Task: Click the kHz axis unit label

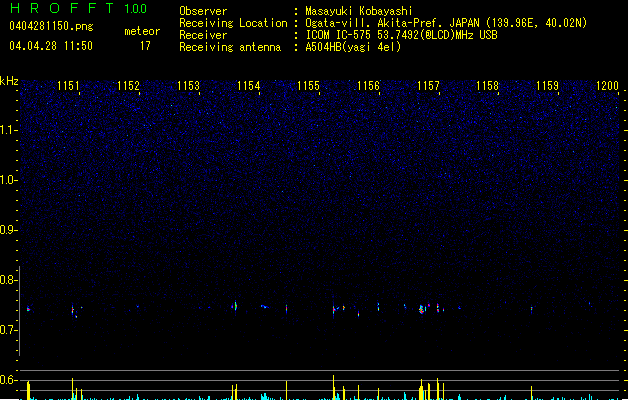Action: click(9, 81)
